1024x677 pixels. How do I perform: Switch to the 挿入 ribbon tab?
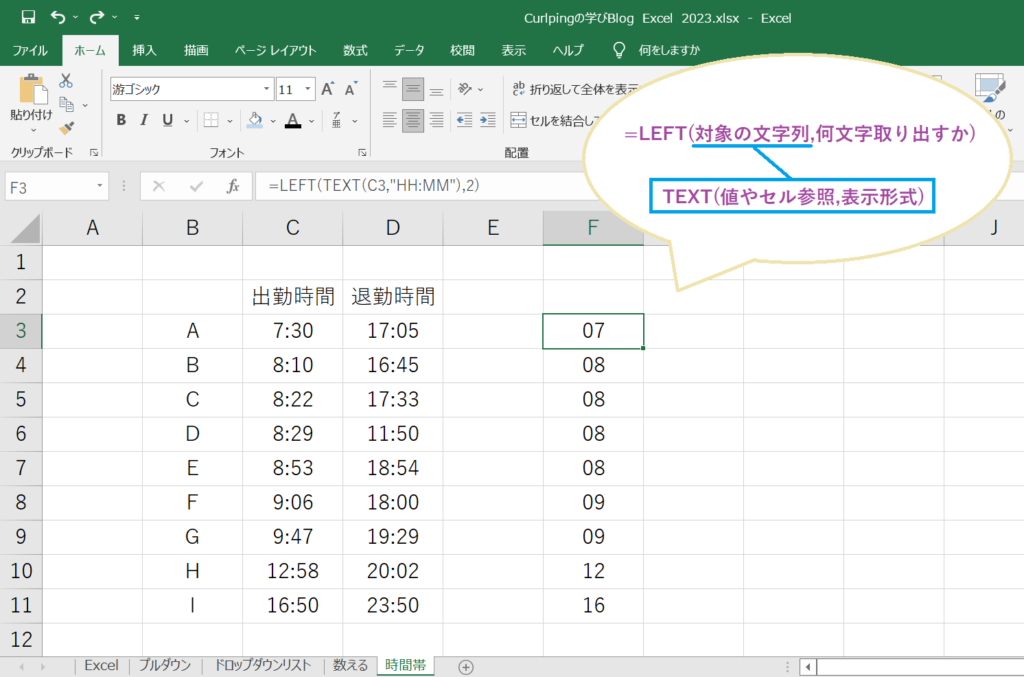tap(144, 50)
